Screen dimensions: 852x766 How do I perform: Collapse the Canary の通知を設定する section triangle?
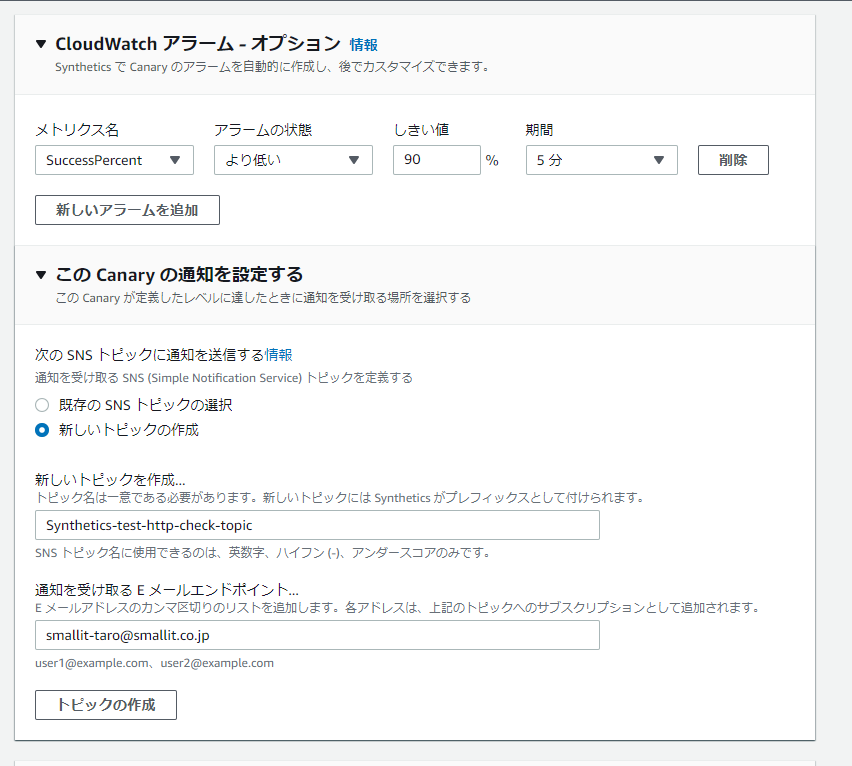click(41, 275)
